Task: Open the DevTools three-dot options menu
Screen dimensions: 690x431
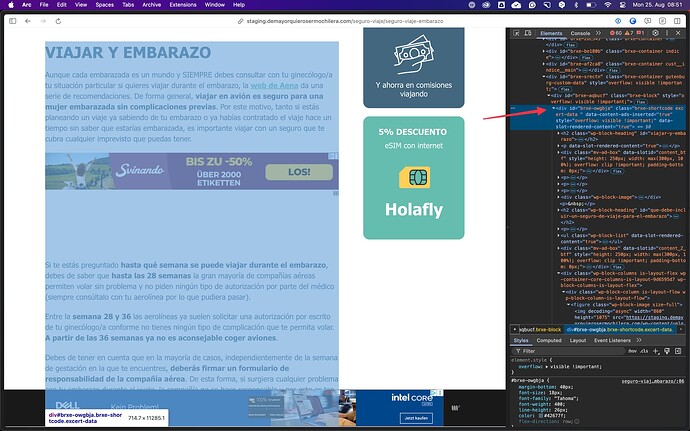Action: 667,33
